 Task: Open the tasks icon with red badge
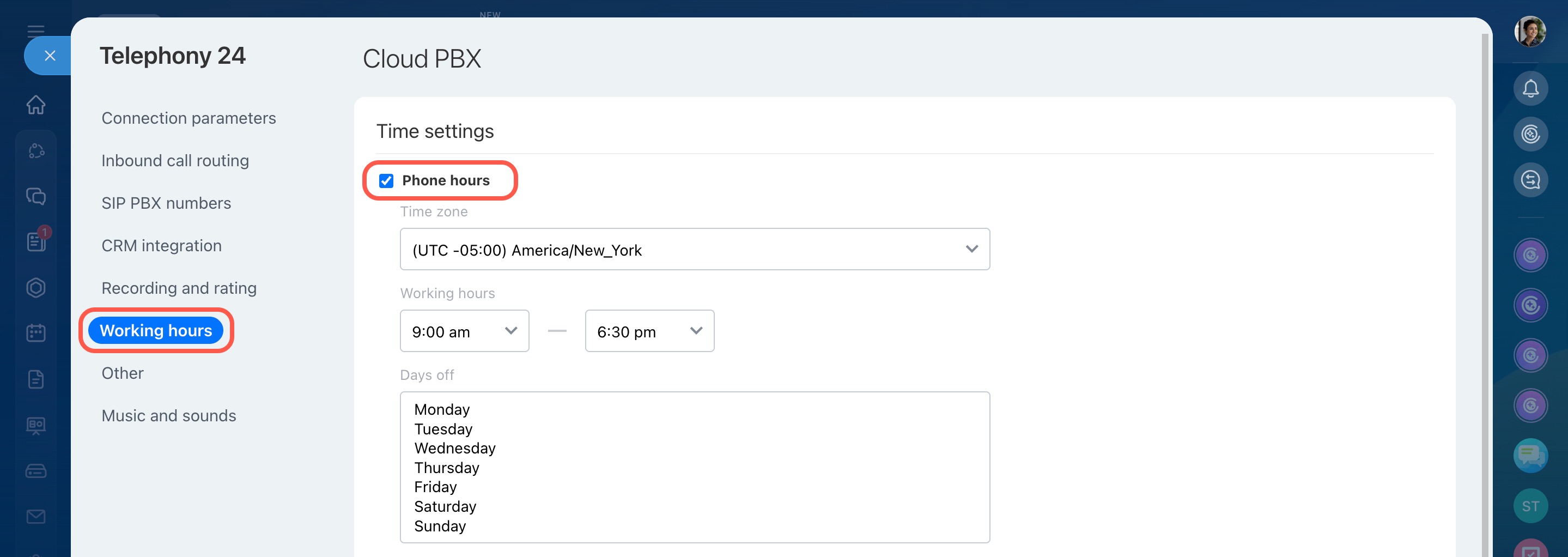pos(36,241)
